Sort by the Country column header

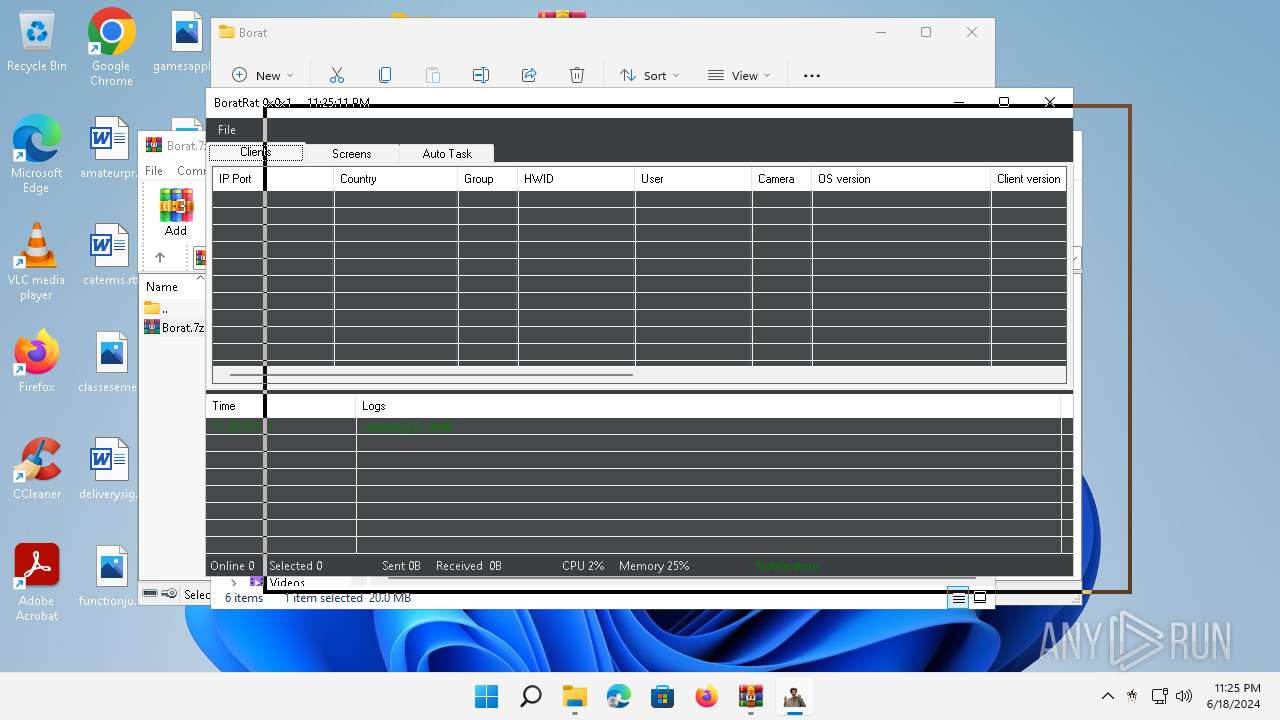[x=396, y=179]
